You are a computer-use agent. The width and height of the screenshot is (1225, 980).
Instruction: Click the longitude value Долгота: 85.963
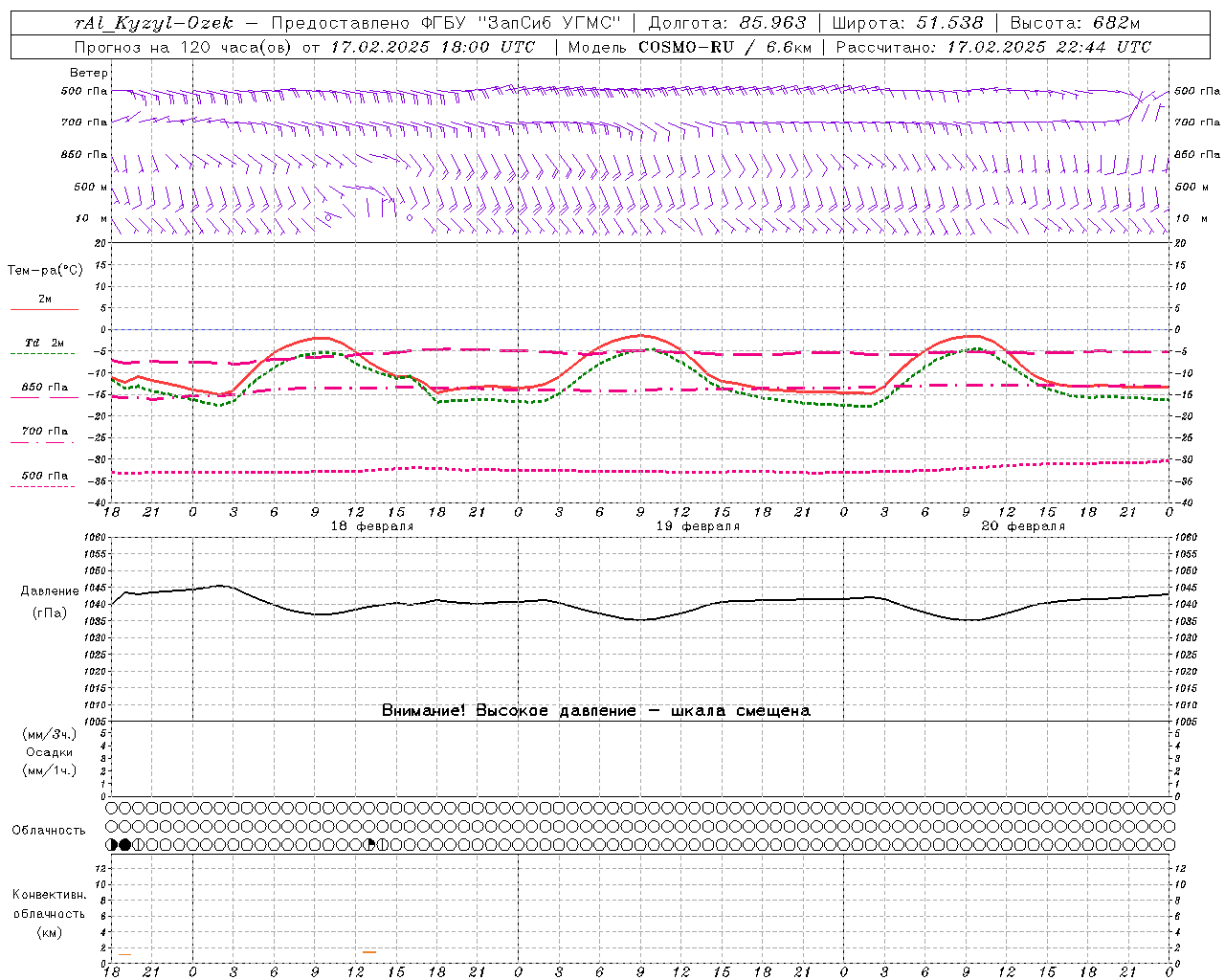(726, 23)
